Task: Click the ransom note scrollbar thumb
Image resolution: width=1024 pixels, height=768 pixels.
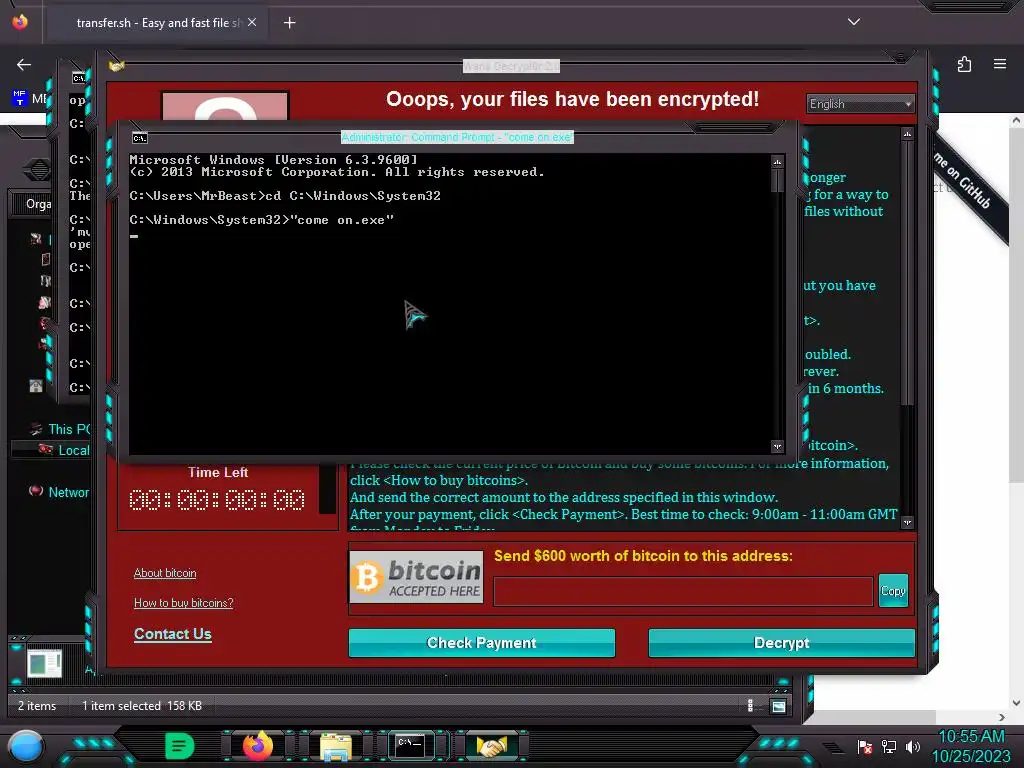Action: [907, 272]
